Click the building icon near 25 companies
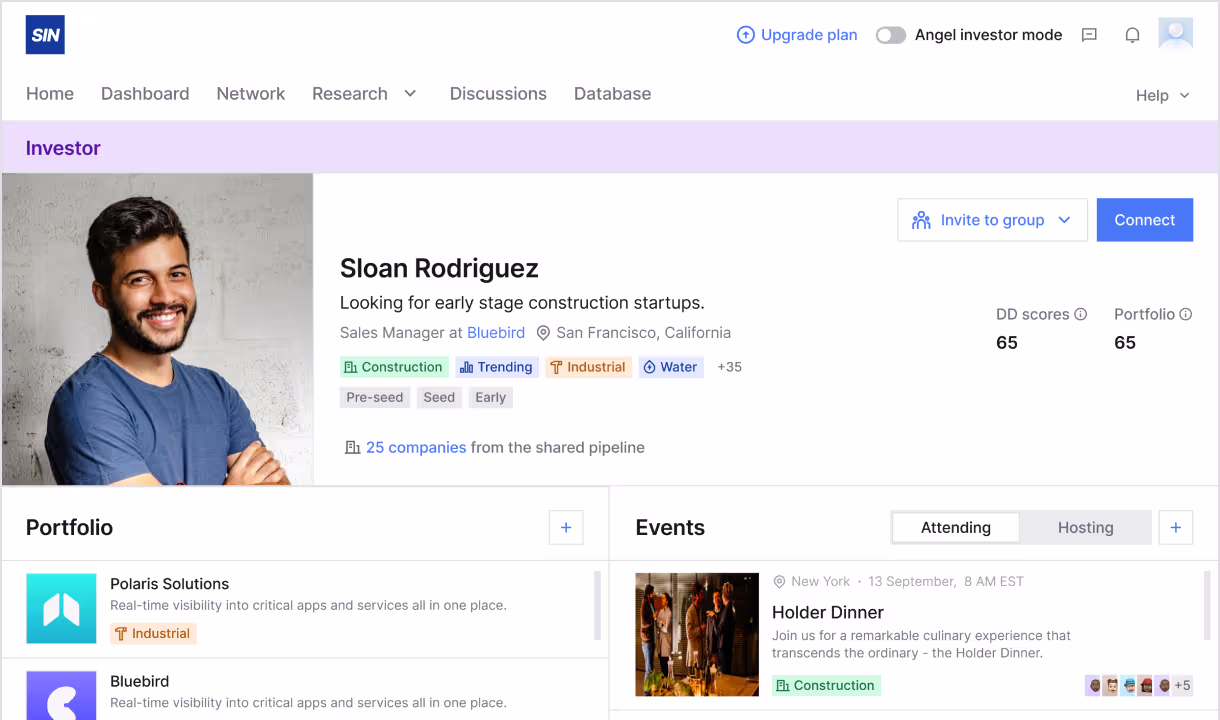 [x=352, y=447]
